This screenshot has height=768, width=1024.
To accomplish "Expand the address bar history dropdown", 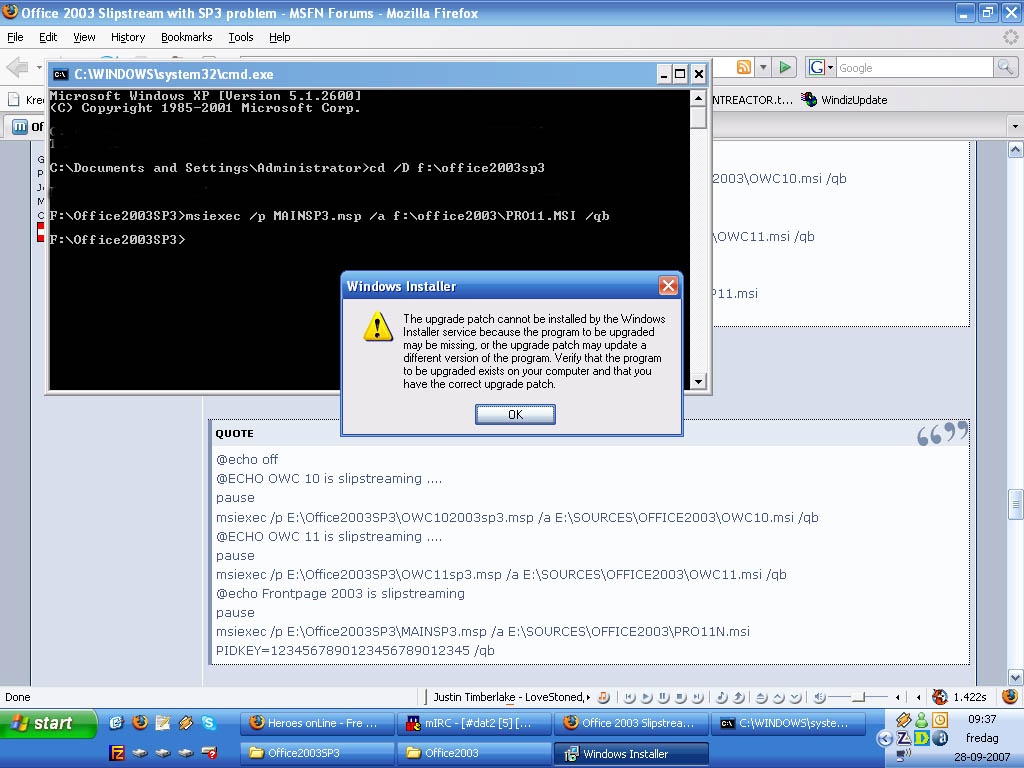I will tap(763, 67).
